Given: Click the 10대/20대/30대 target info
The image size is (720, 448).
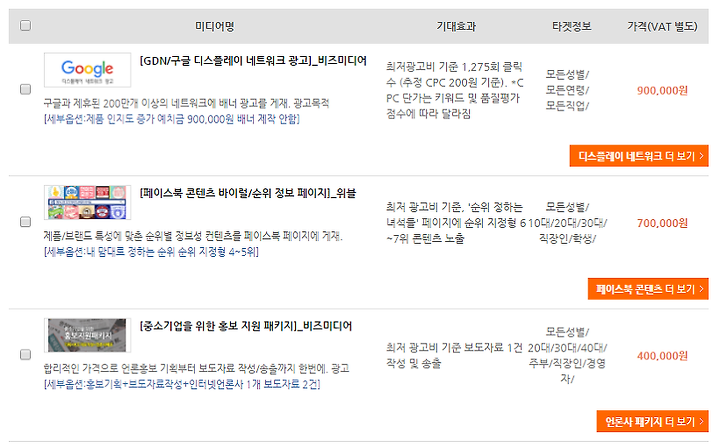Looking at the screenshot, I should point(567,223).
